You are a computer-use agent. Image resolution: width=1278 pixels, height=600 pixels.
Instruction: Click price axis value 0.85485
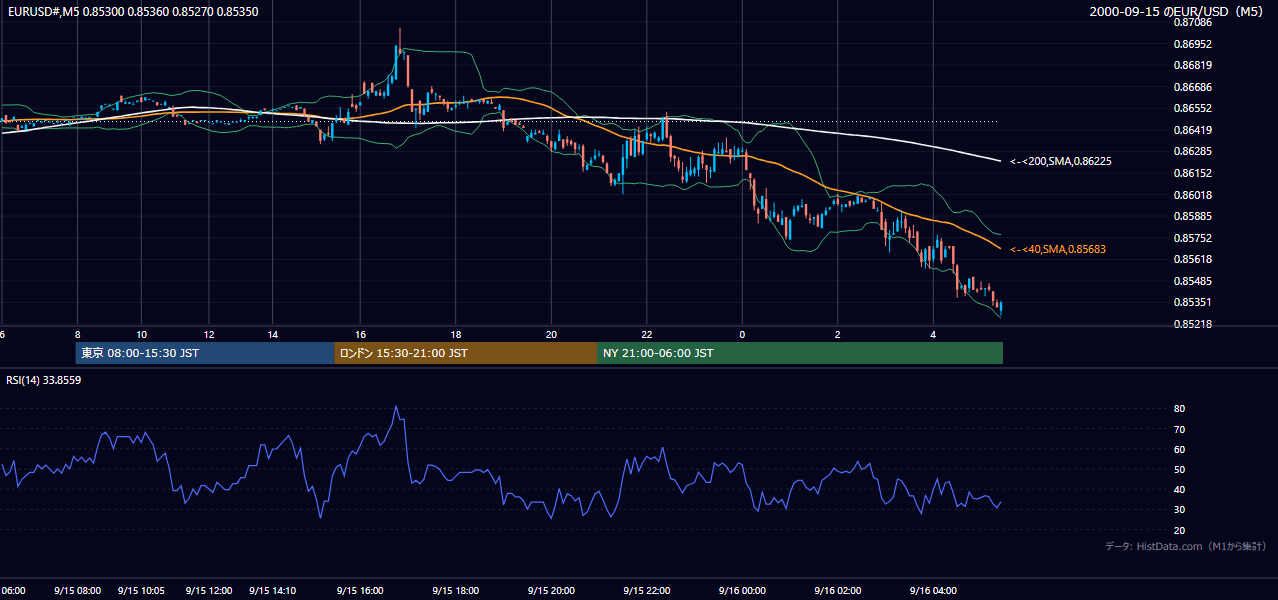tap(1193, 281)
